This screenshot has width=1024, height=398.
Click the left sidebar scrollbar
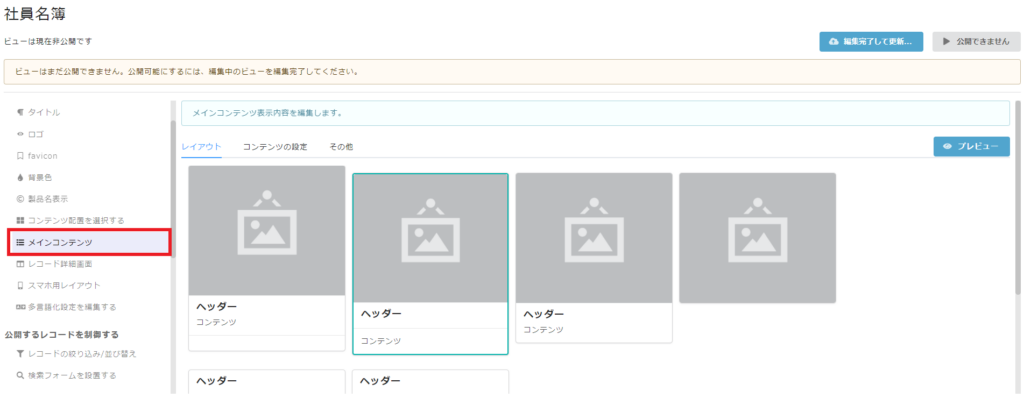tap(173, 190)
